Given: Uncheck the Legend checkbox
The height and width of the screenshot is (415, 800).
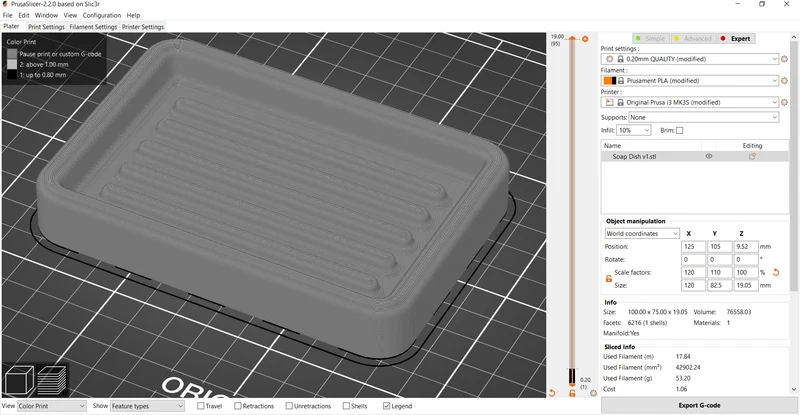Looking at the screenshot, I should pos(387,406).
